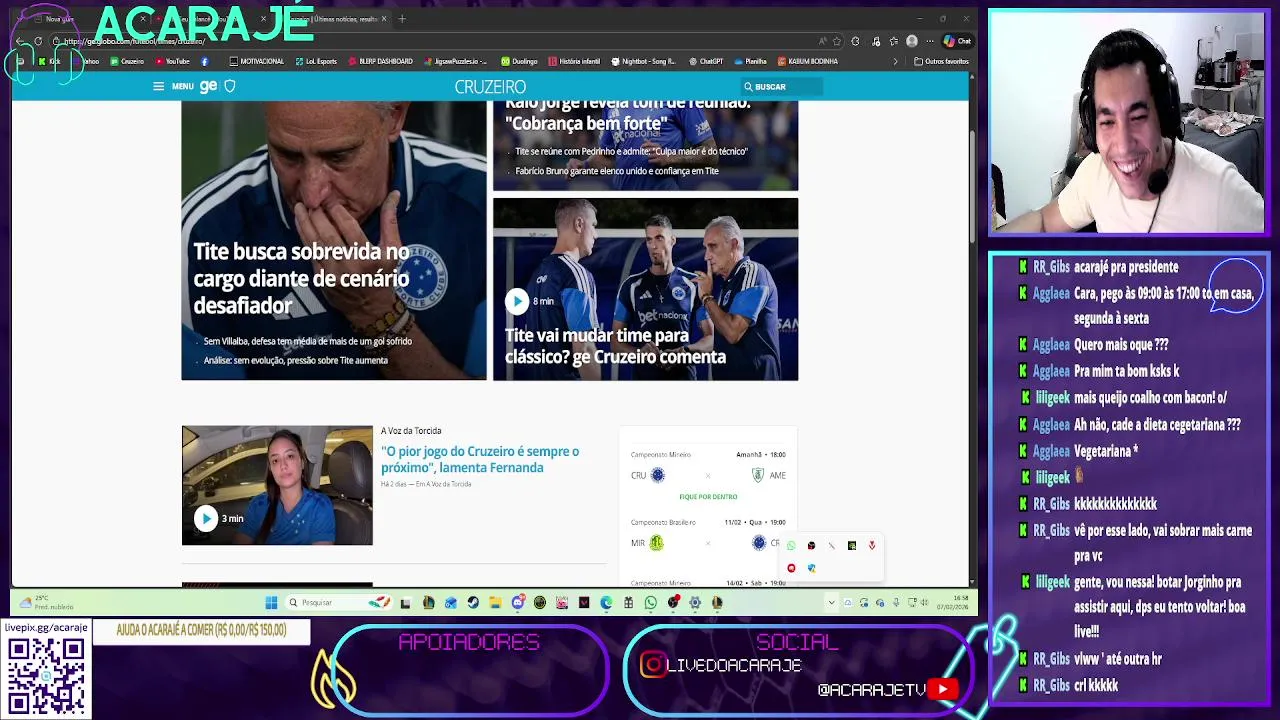Open article 'Tite busca sobrevida no cargo'
This screenshot has width=1280, height=720.
point(301,278)
